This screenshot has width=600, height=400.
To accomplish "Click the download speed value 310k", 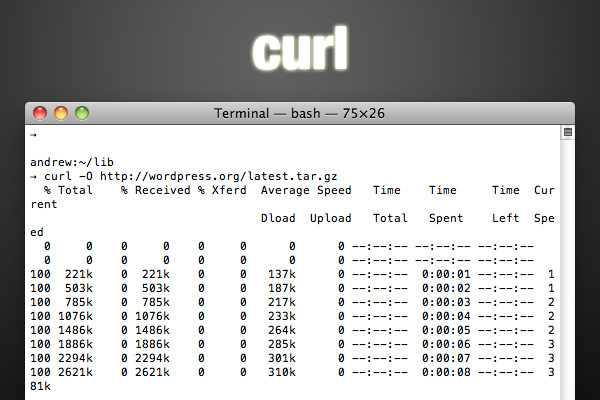I will pos(282,372).
